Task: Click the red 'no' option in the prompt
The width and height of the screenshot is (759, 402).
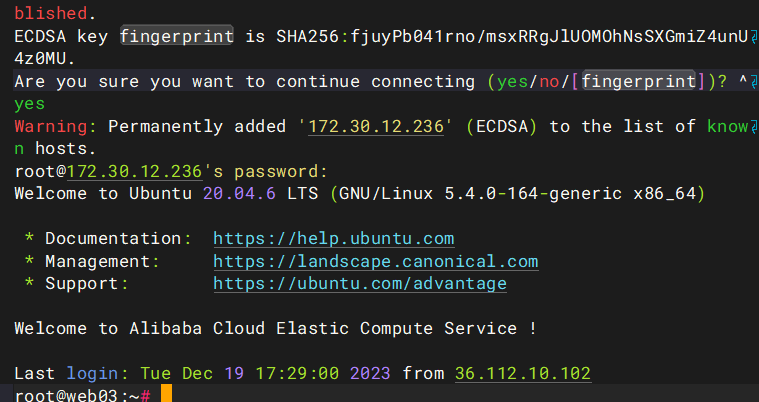Action: click(x=549, y=82)
